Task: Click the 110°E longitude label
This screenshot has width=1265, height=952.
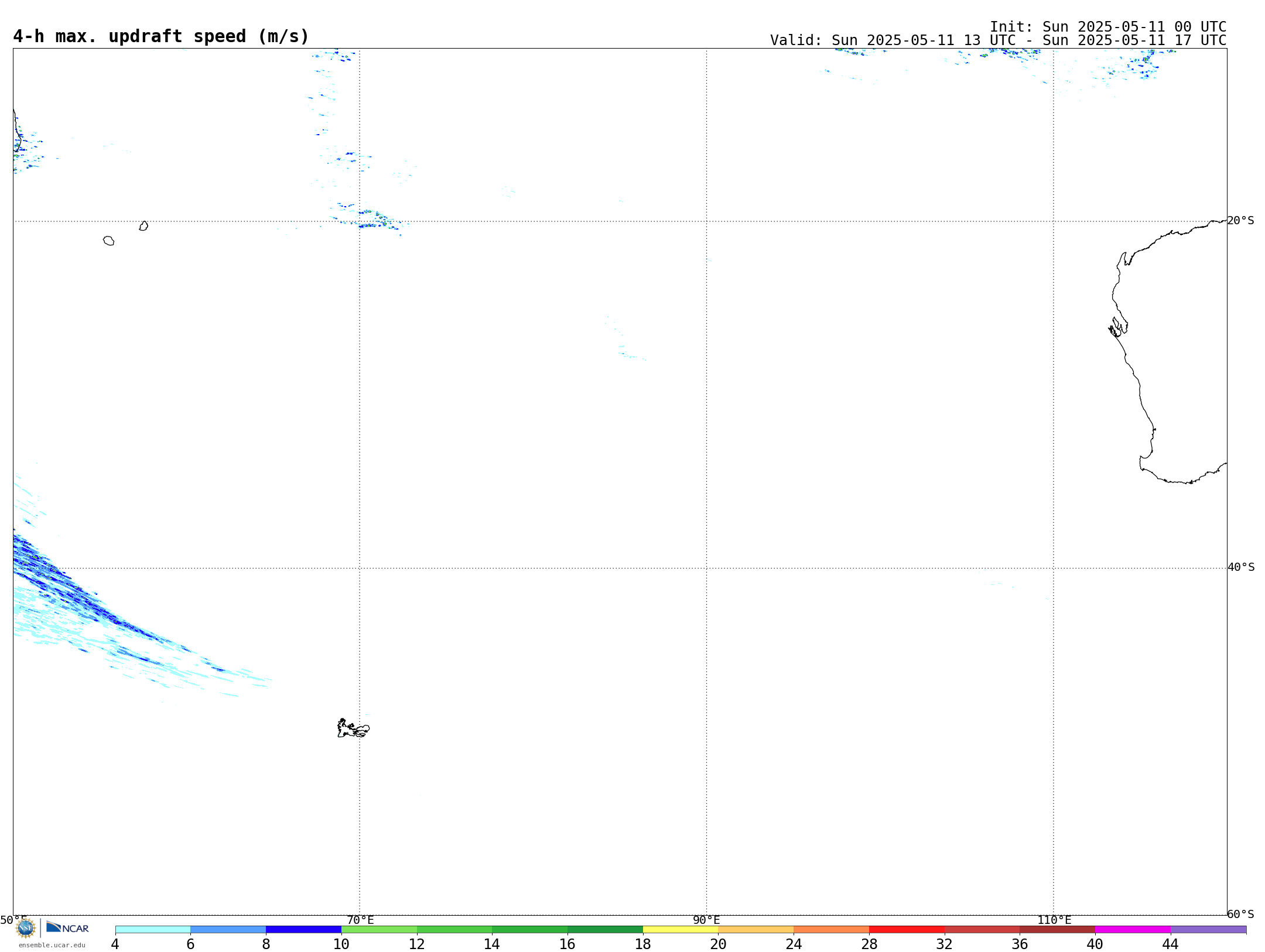Action: coord(1054,920)
